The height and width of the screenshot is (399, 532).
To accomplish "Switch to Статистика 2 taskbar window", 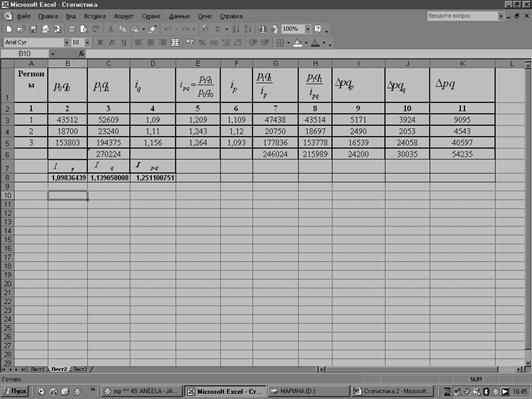I will click(x=394, y=391).
